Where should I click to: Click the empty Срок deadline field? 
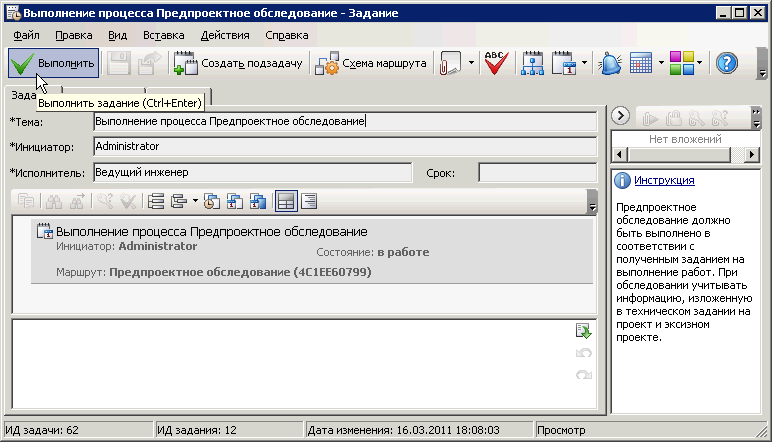[538, 173]
